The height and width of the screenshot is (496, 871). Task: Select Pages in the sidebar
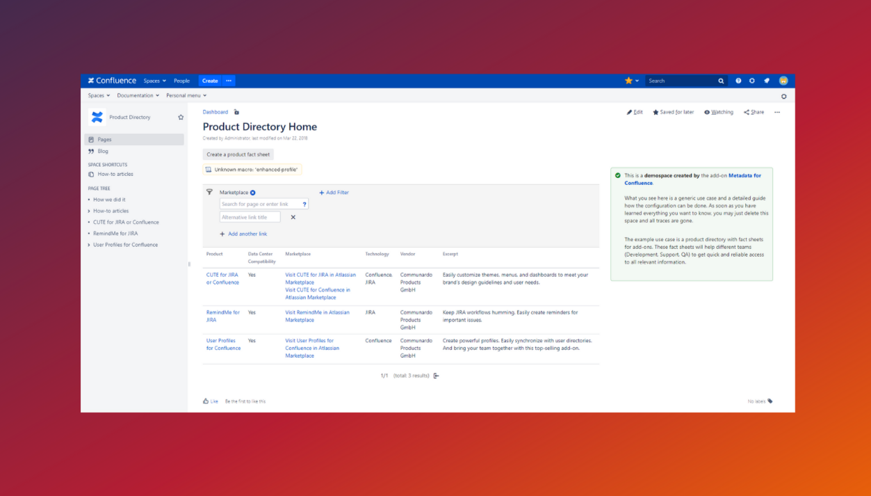[134, 139]
